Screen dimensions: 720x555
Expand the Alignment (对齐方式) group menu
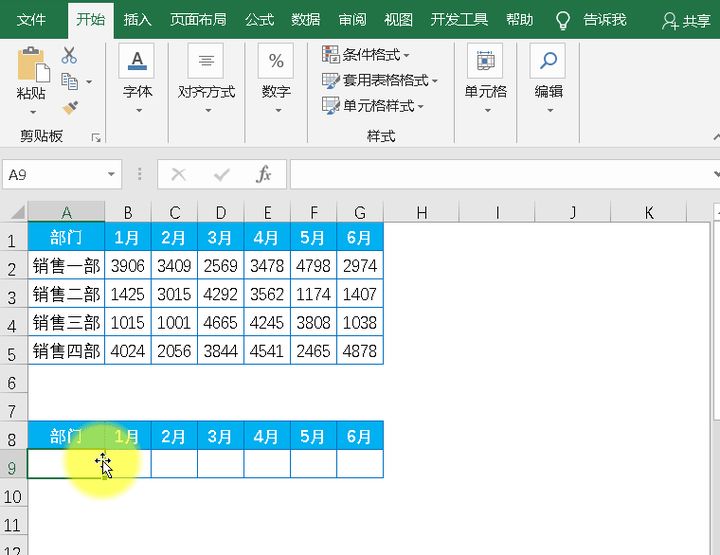click(x=206, y=78)
